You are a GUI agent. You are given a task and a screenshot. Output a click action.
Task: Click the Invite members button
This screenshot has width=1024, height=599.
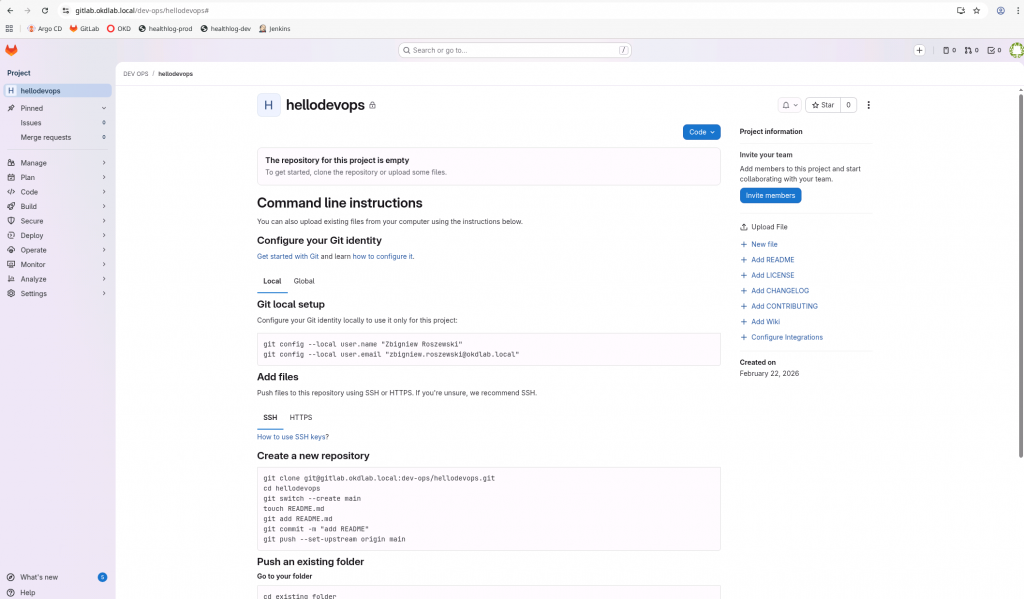[770, 196]
